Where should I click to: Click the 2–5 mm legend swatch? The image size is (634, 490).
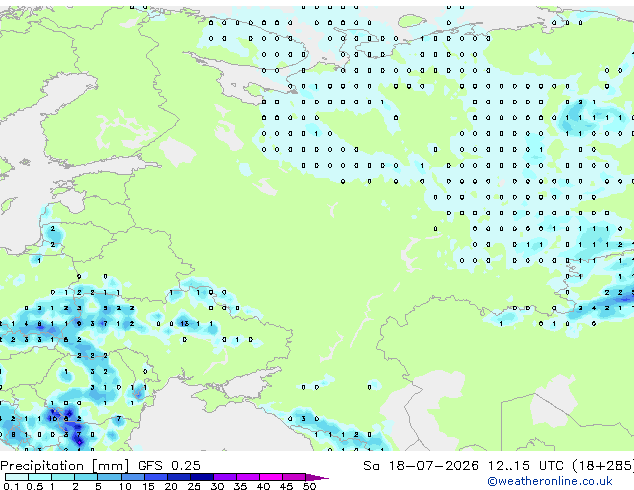[x=86, y=477]
